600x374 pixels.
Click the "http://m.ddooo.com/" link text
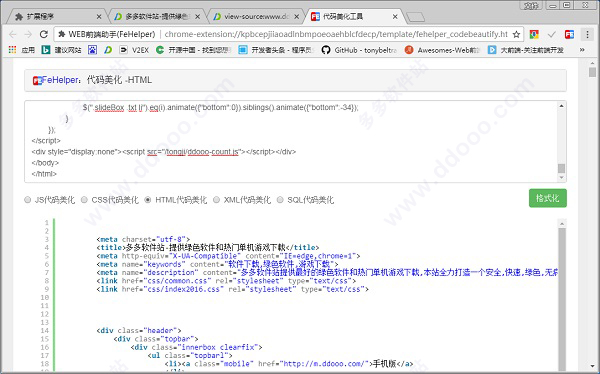tap(326, 363)
